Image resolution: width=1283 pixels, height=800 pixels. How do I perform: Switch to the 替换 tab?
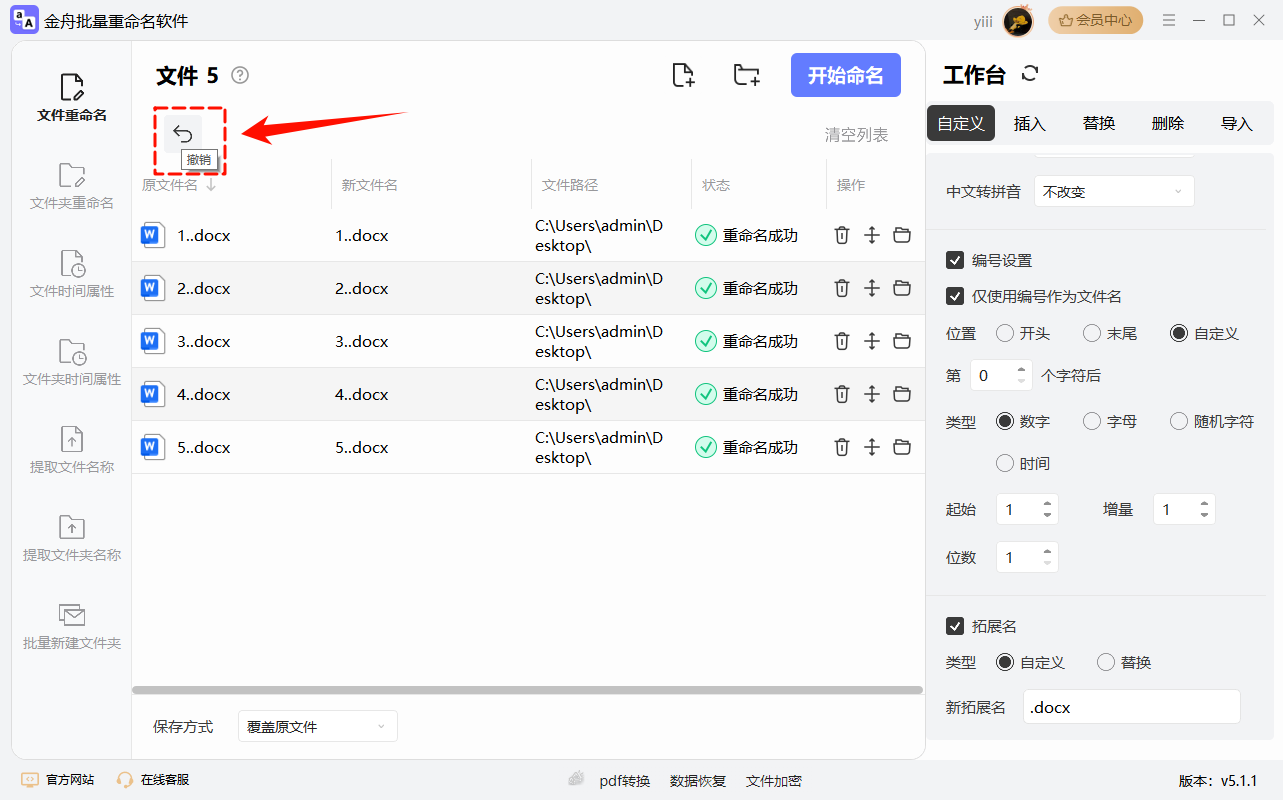(x=1097, y=122)
